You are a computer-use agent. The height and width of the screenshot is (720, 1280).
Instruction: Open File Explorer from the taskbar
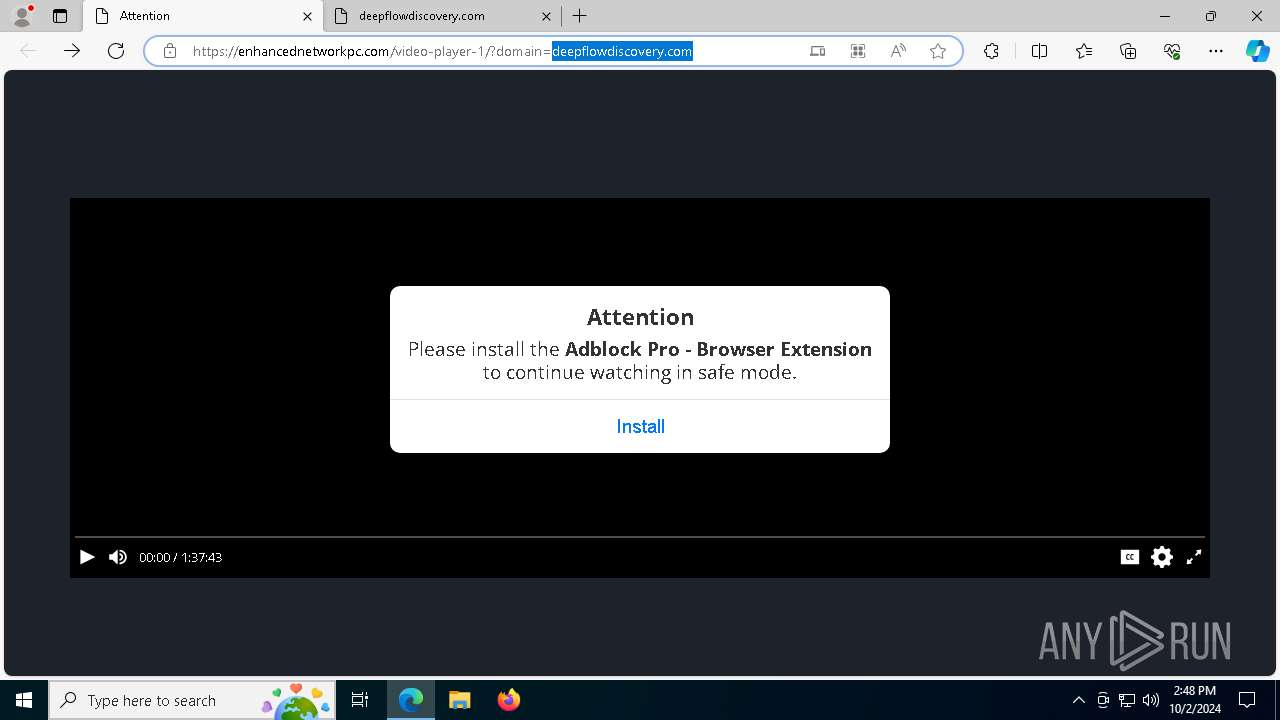(x=459, y=700)
